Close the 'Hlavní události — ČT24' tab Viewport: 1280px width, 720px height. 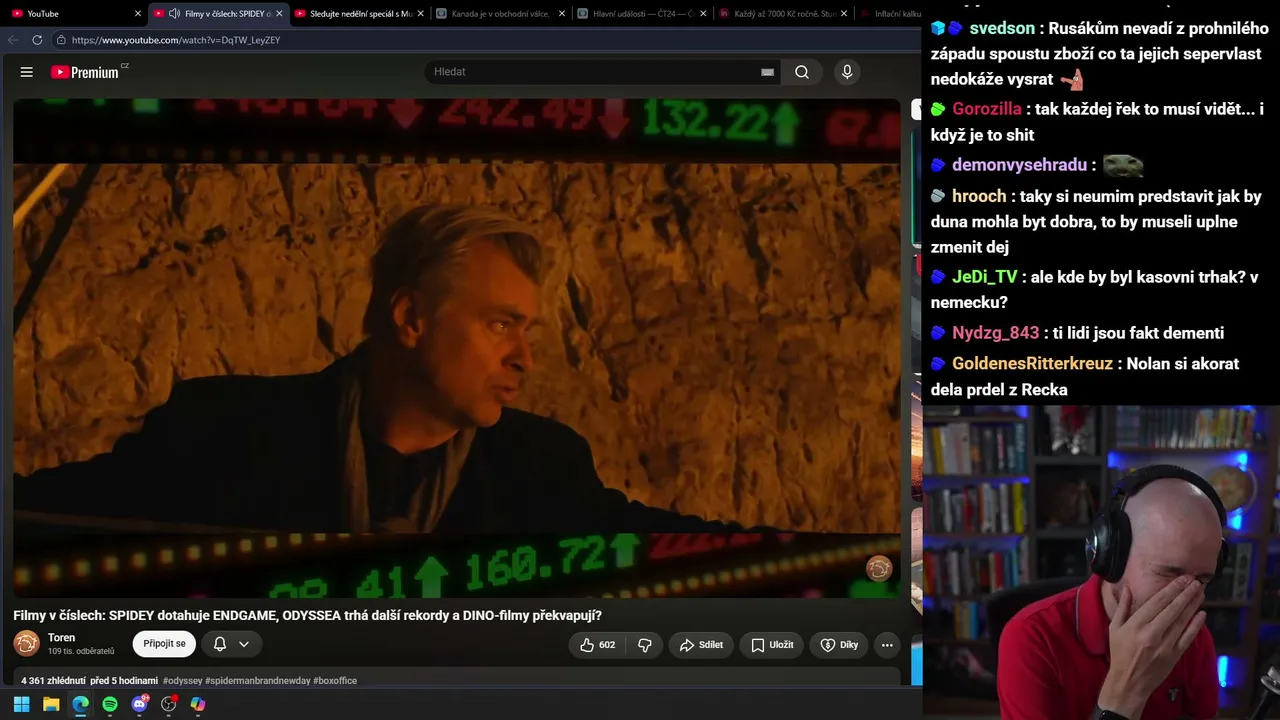(x=703, y=14)
